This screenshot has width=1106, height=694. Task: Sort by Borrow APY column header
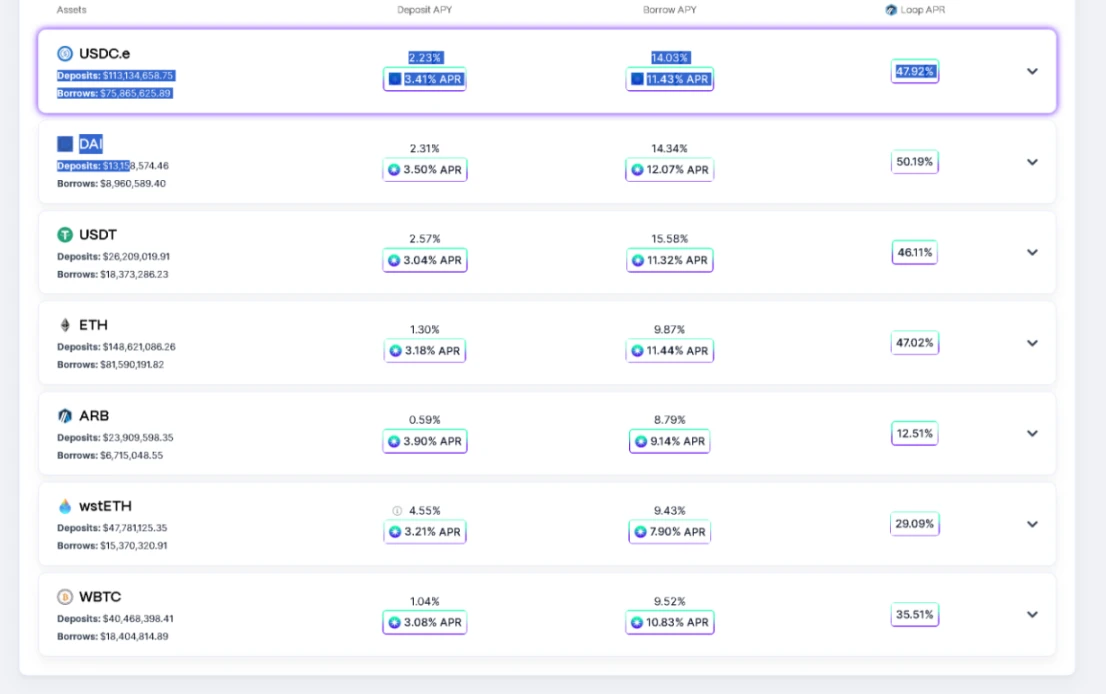click(669, 10)
